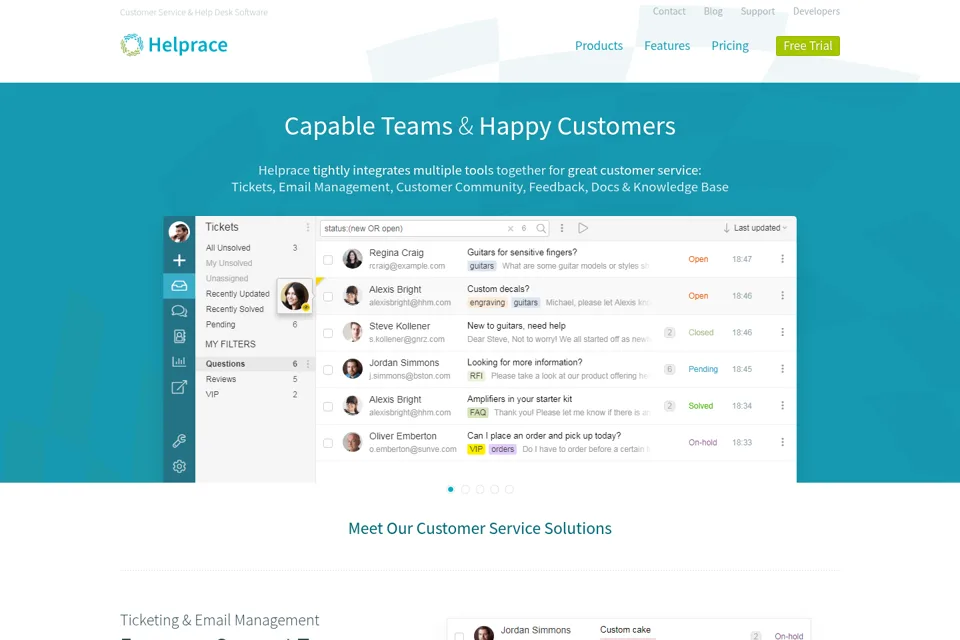Click the engraving tag on Custom decals
This screenshot has width=960, height=640.
coord(487,303)
